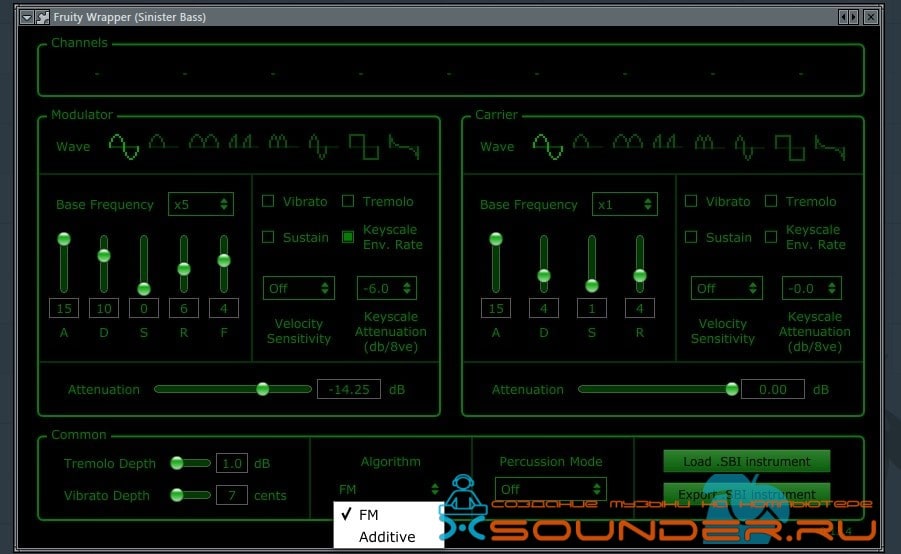Click Vibrato Depth 7 cents value field
901x554 pixels.
coord(232,495)
